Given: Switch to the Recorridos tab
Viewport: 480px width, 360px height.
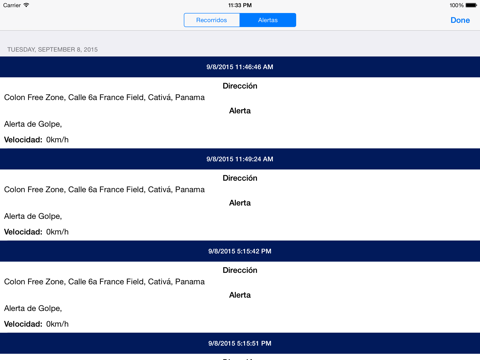Looking at the screenshot, I should tap(211, 20).
